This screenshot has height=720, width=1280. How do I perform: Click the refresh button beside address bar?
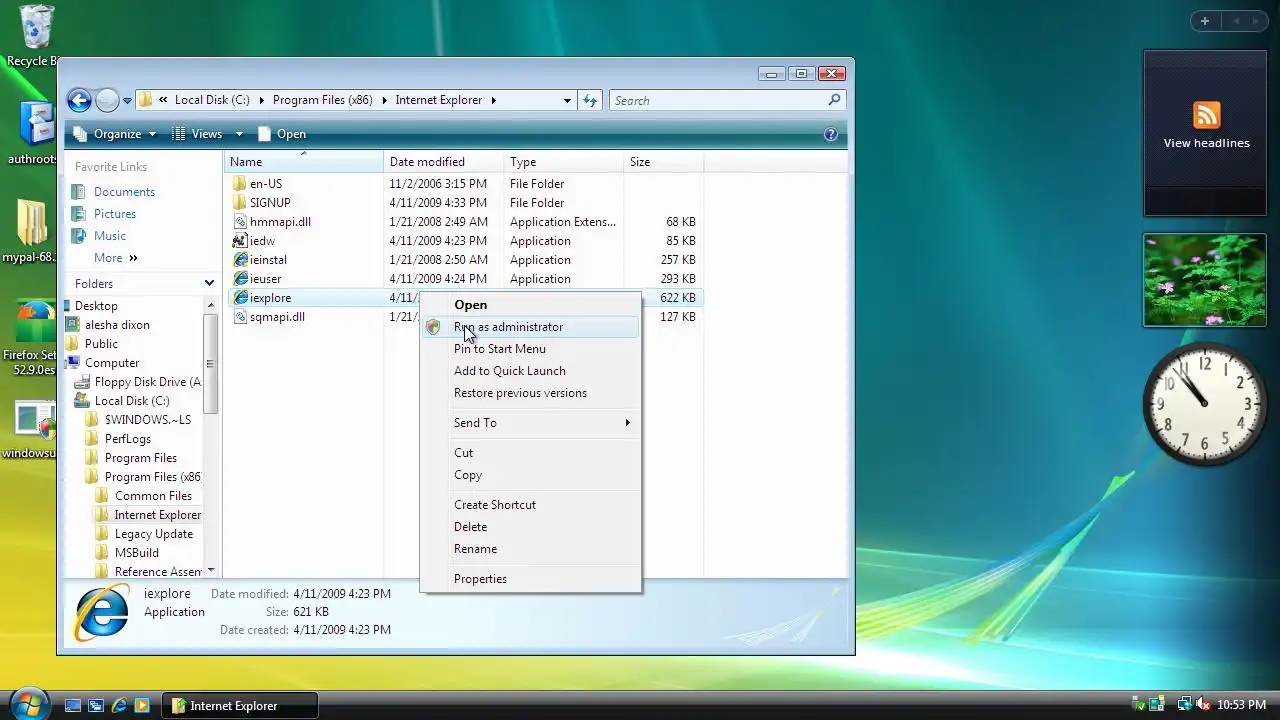click(590, 100)
